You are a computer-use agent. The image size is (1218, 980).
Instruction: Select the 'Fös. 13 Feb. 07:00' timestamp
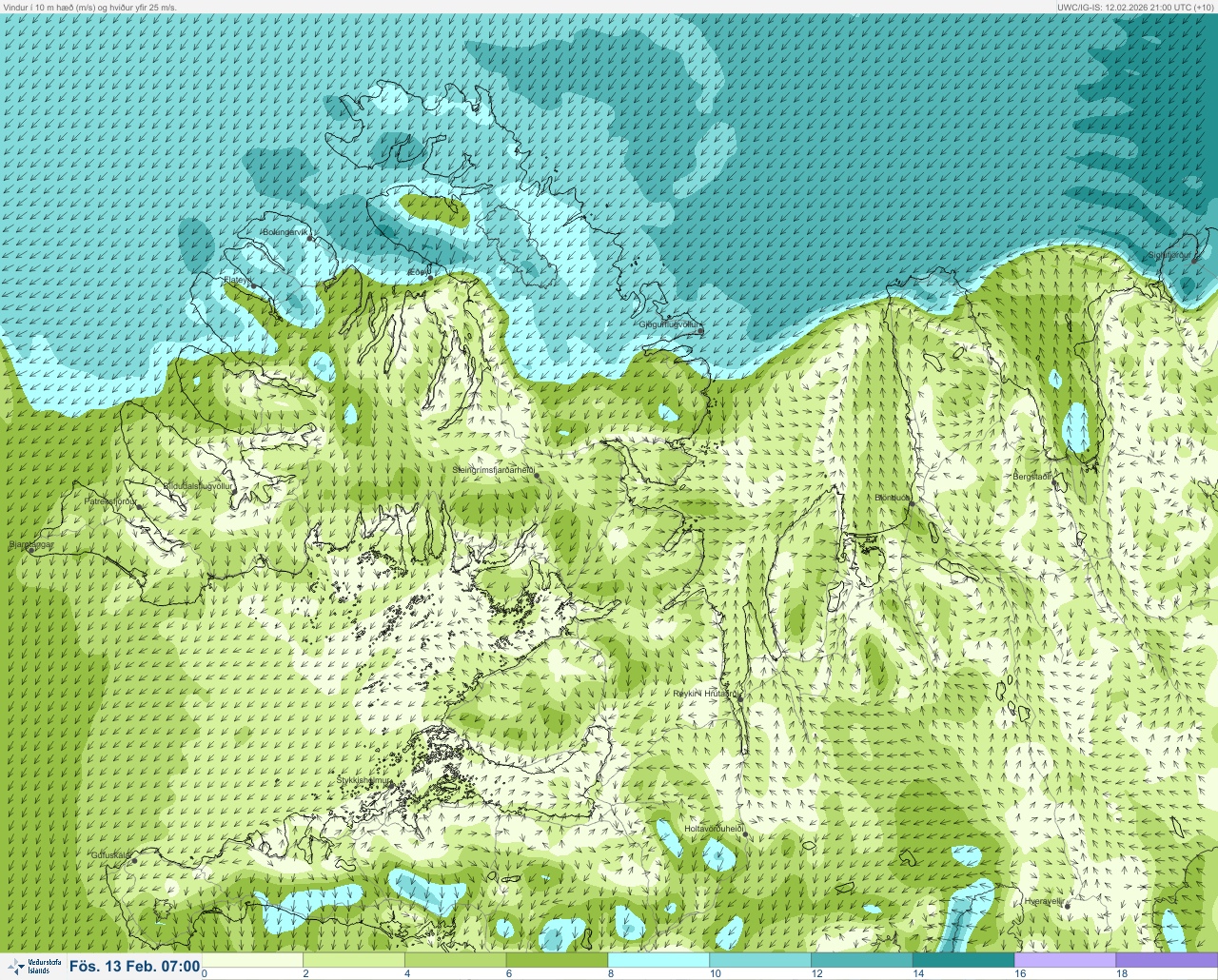[134, 967]
